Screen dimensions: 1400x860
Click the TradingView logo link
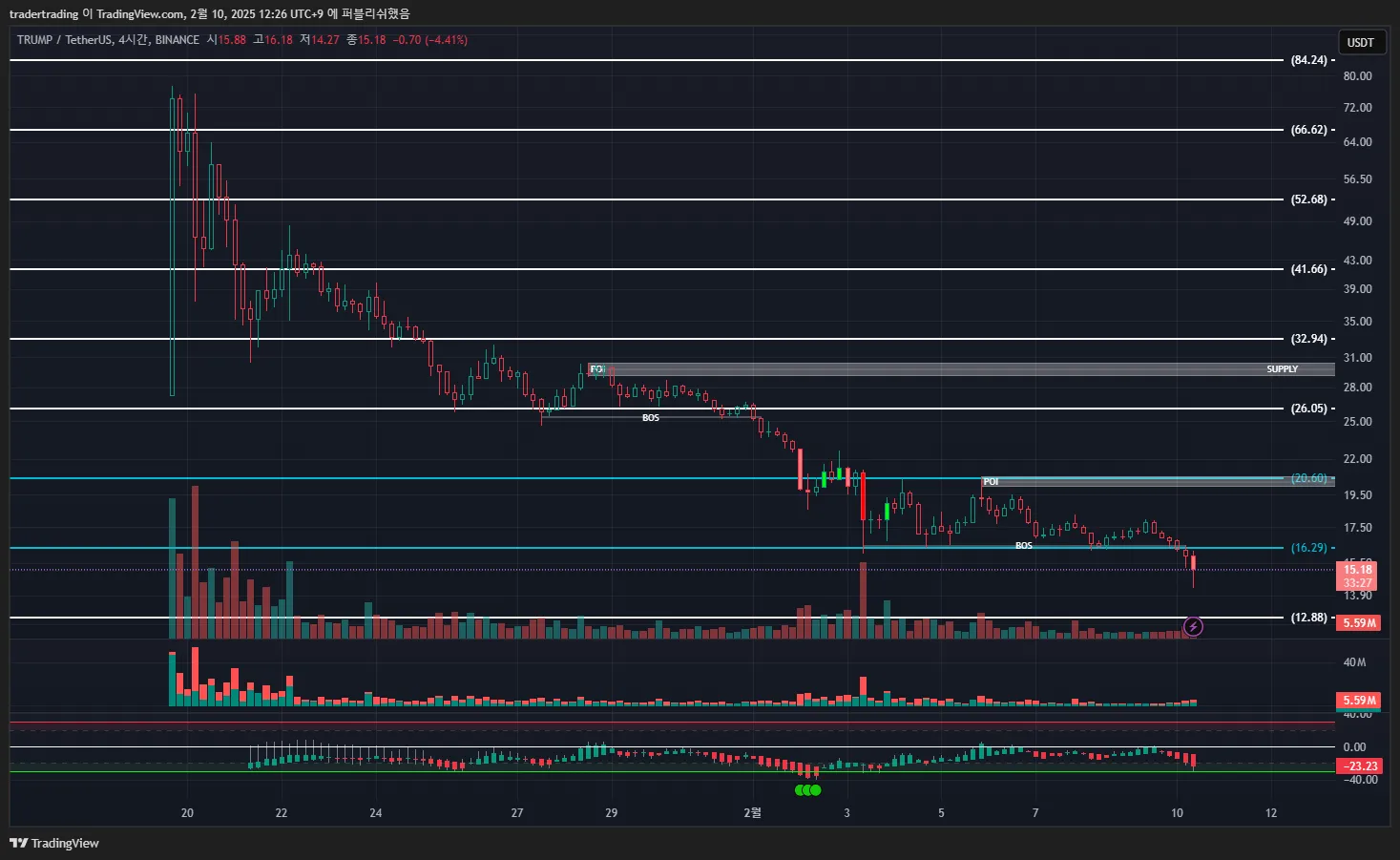(x=54, y=843)
